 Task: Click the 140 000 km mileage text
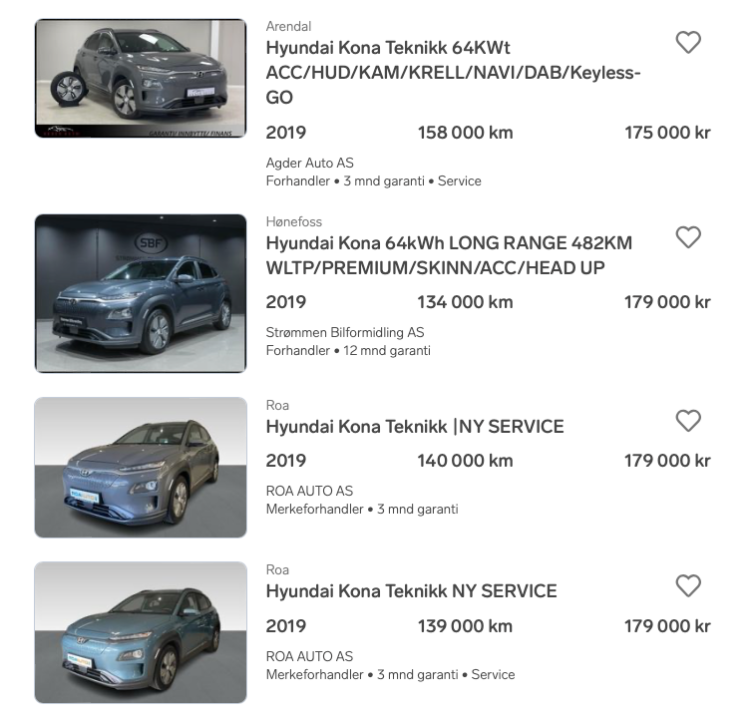[x=465, y=461]
